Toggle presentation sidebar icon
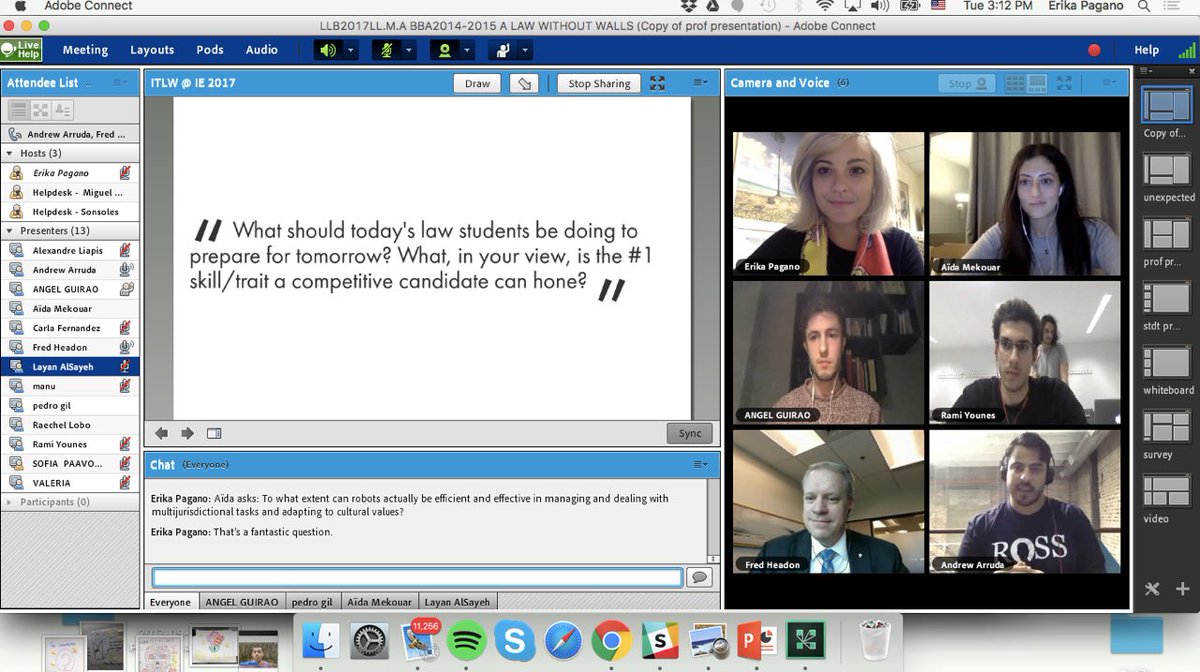Screen dimensions: 1200x672 pos(213,433)
